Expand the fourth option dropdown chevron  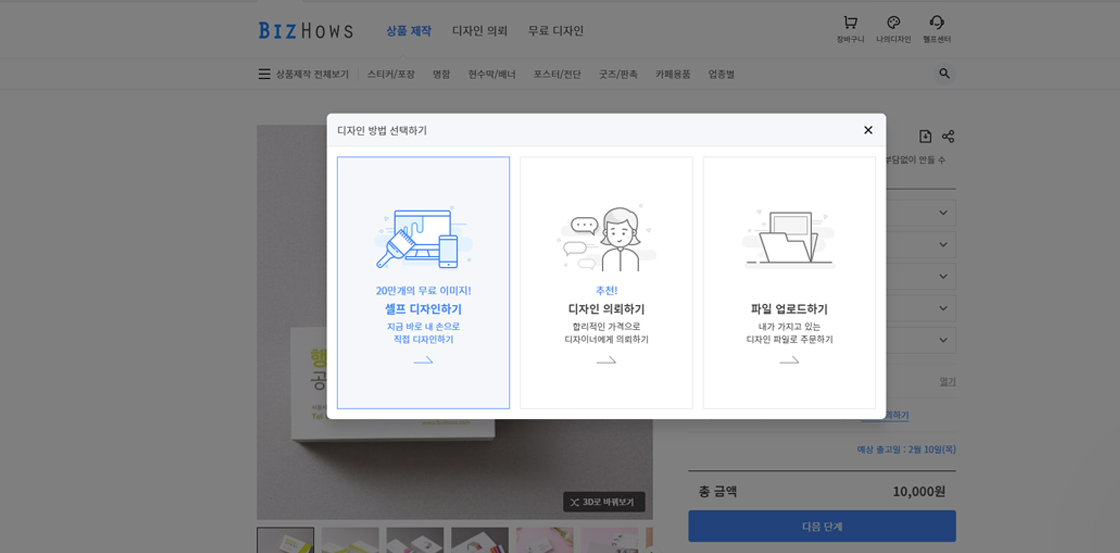pos(943,308)
